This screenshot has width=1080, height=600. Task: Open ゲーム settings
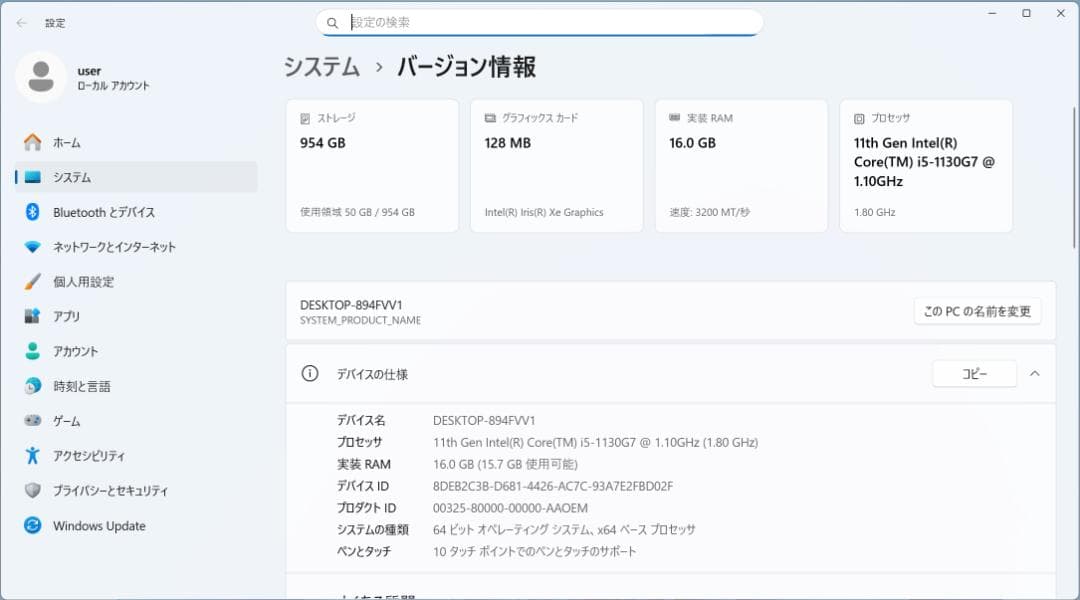[66, 421]
